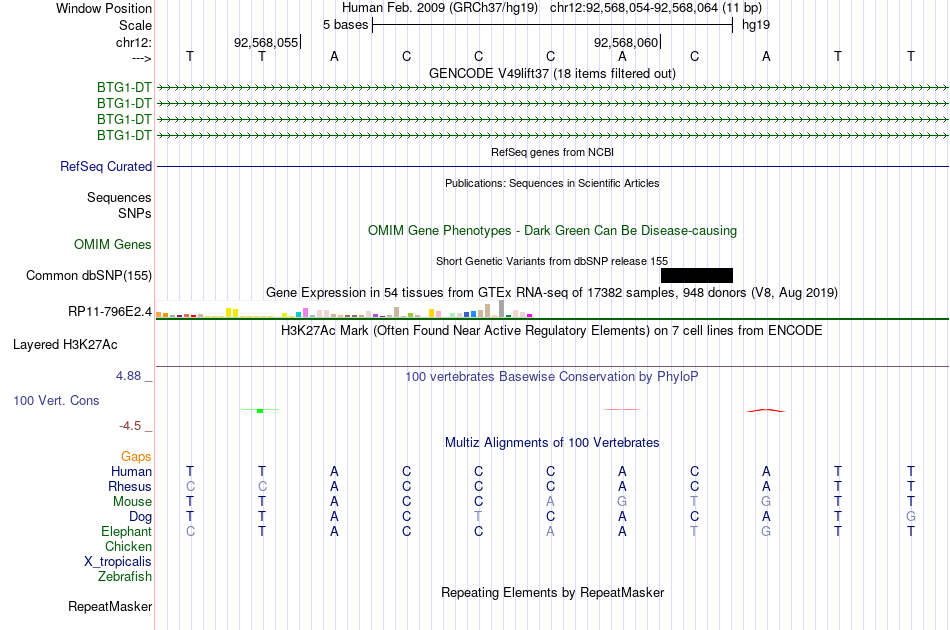950x630 pixels.
Task: Click the orange 'Gaps' label
Action: click(136, 456)
